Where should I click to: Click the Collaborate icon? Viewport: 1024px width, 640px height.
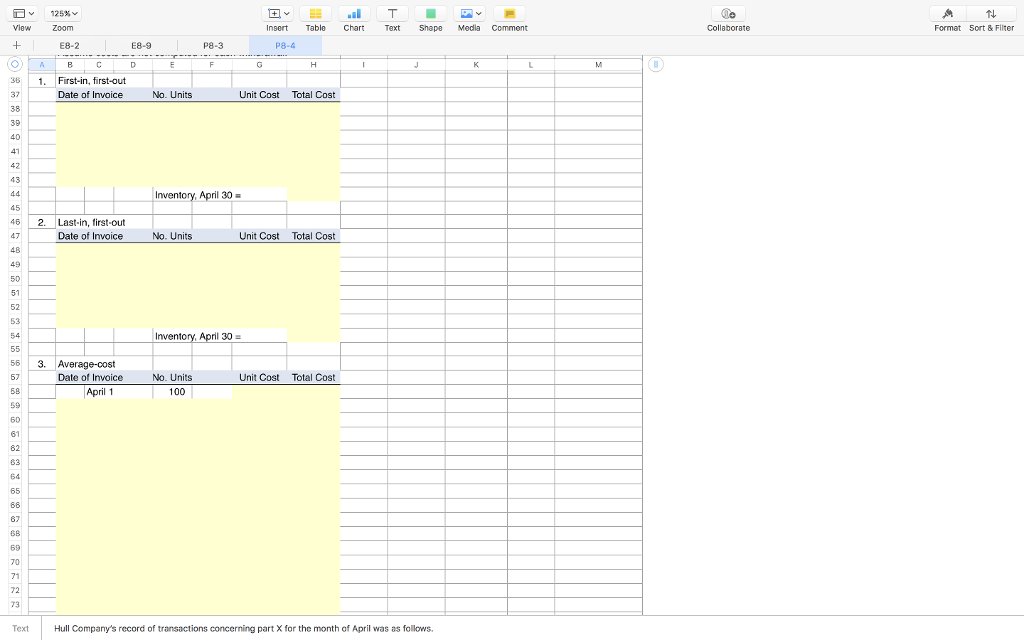pyautogui.click(x=728, y=13)
